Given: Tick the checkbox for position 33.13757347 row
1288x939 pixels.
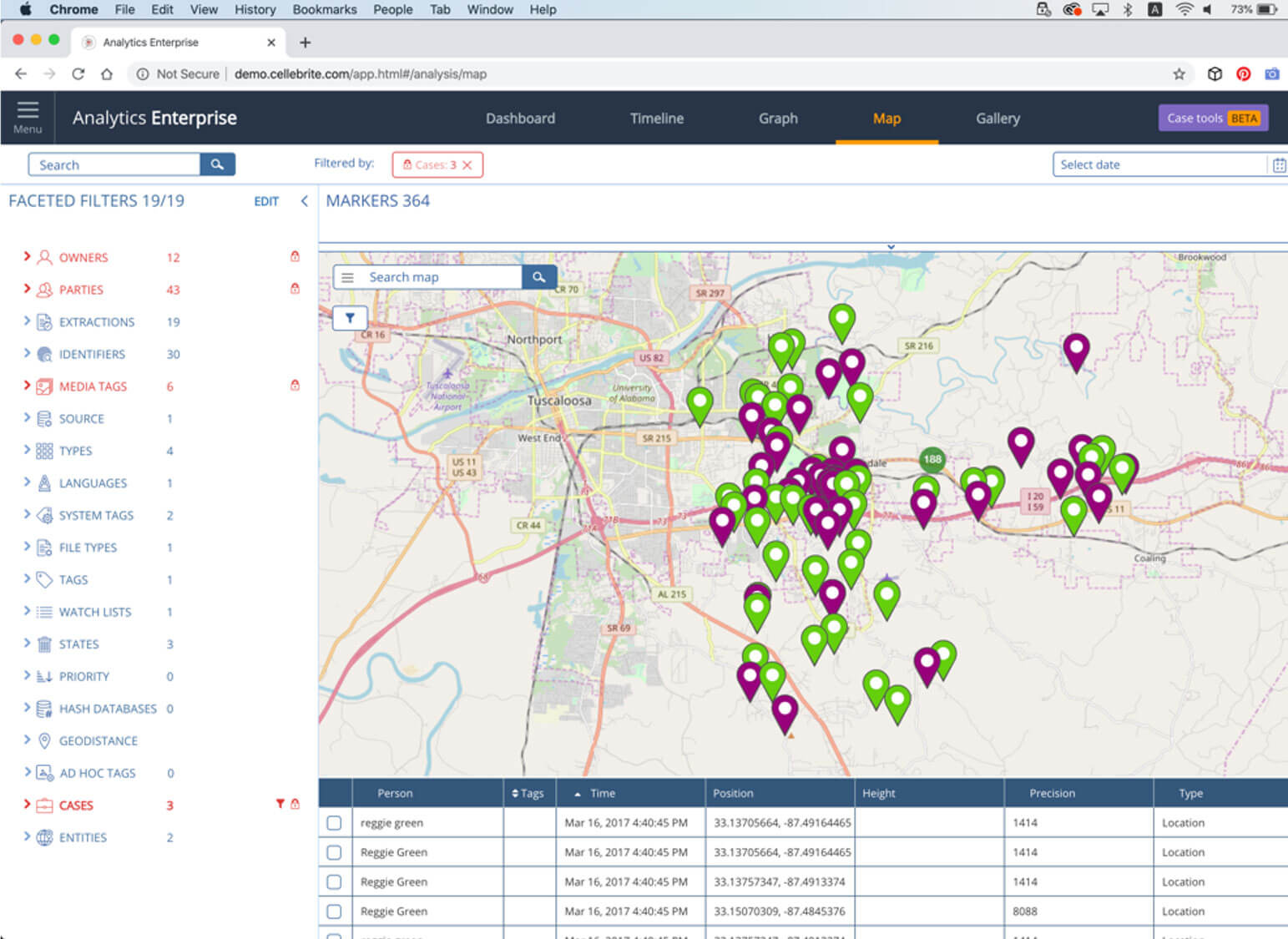Looking at the screenshot, I should point(334,882).
